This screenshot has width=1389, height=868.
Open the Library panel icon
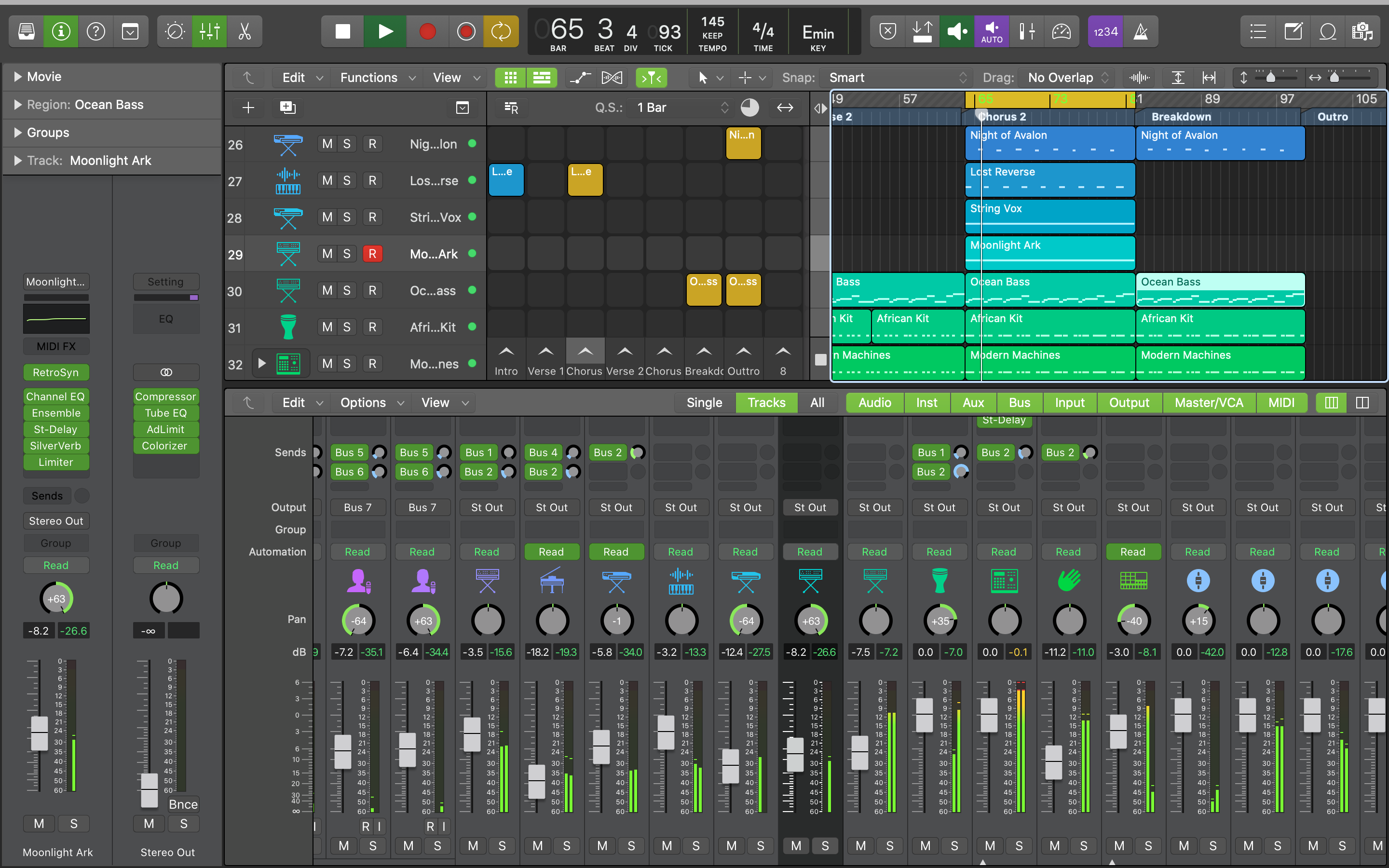point(27,31)
